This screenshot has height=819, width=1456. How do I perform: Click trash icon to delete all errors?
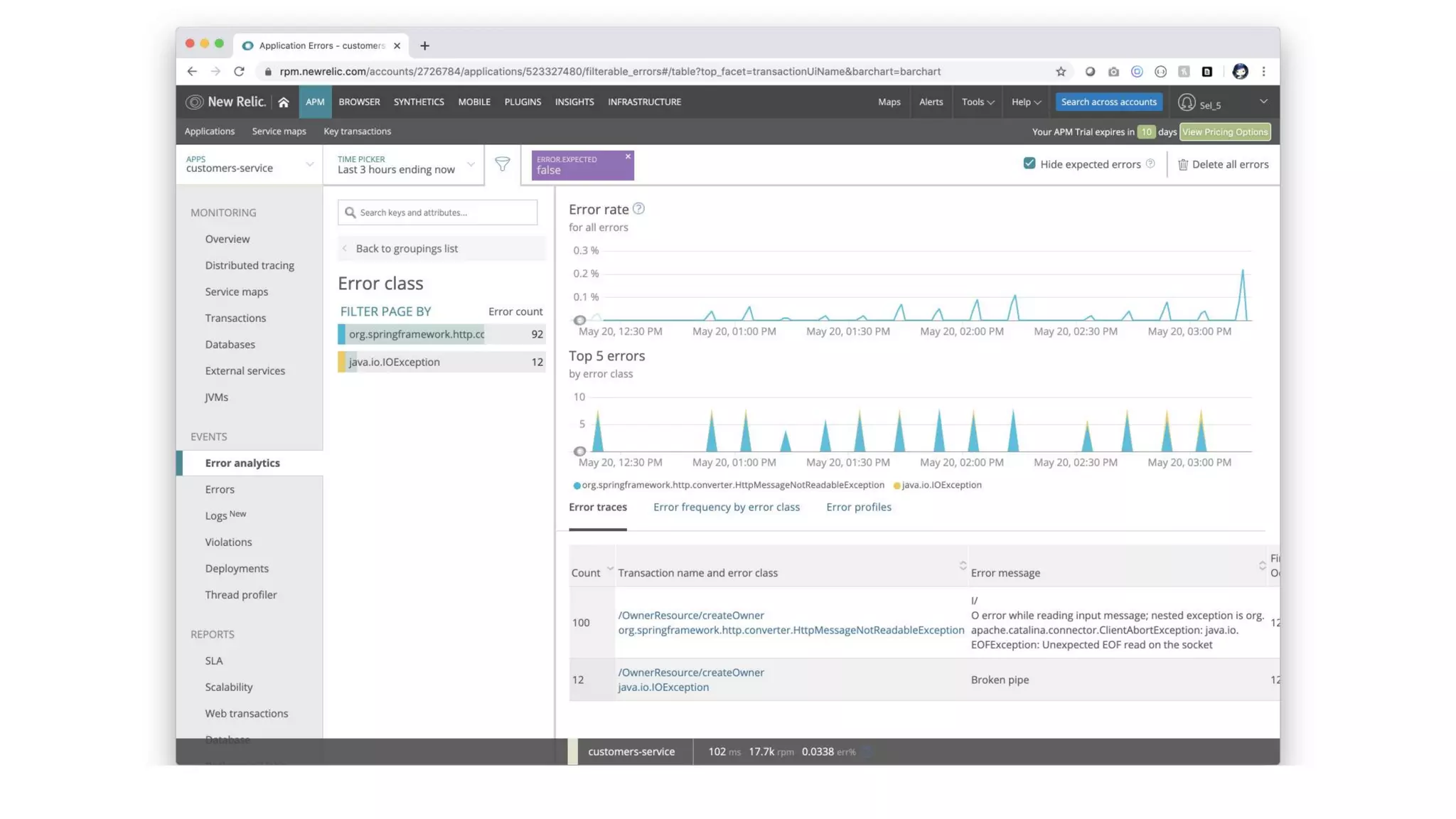1183,164
